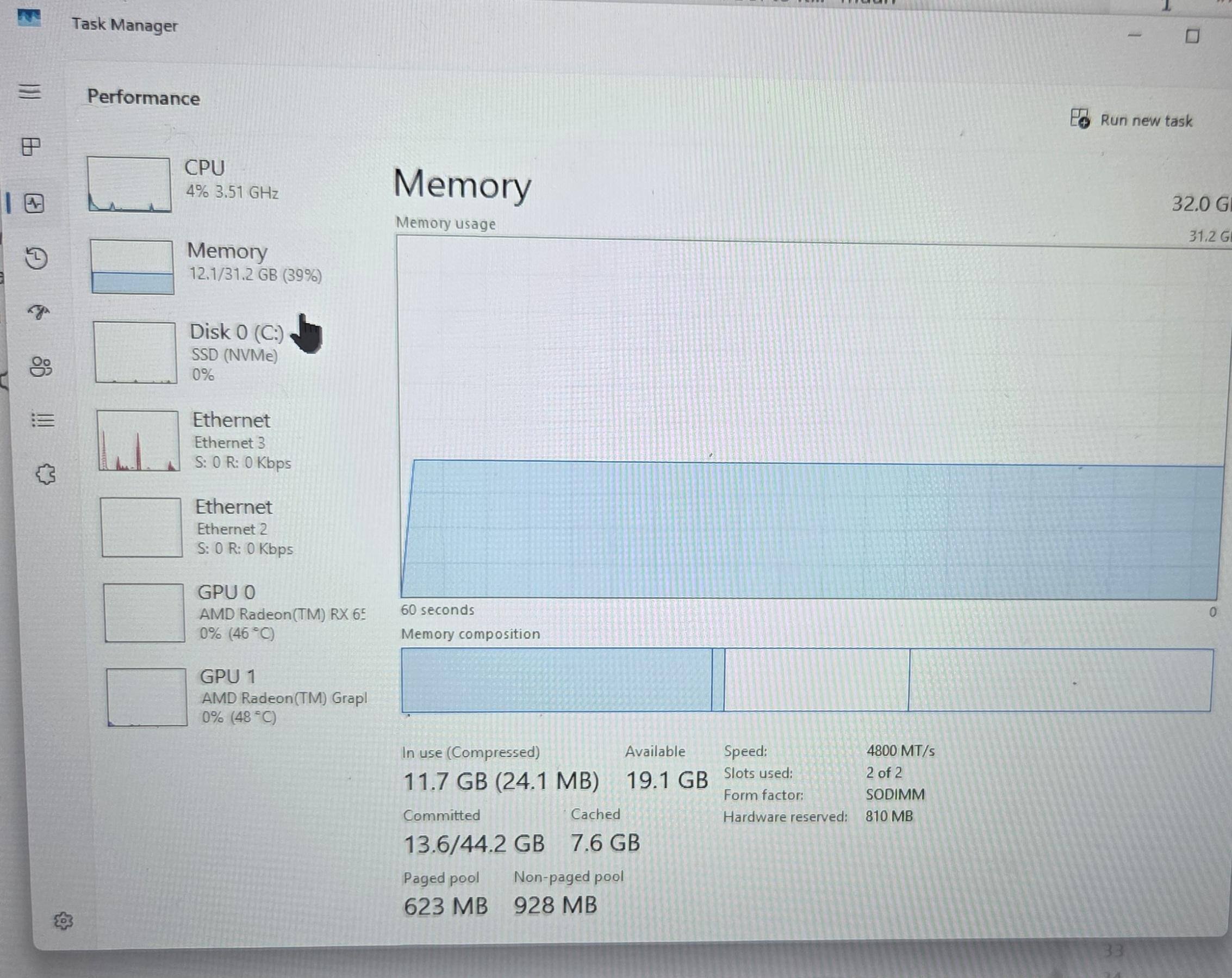The height and width of the screenshot is (978, 1232).
Task: Open the Users sidebar icon
Action: 41,367
